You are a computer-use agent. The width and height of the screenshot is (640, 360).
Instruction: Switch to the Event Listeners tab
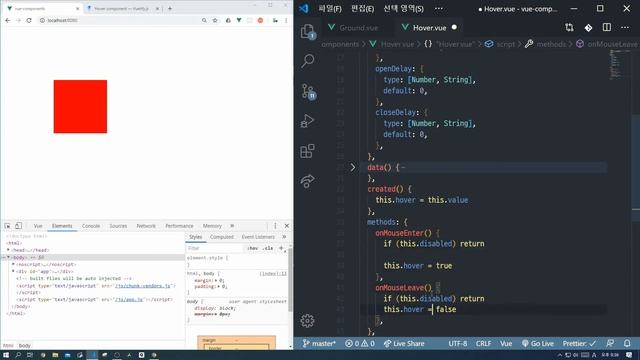(x=258, y=237)
